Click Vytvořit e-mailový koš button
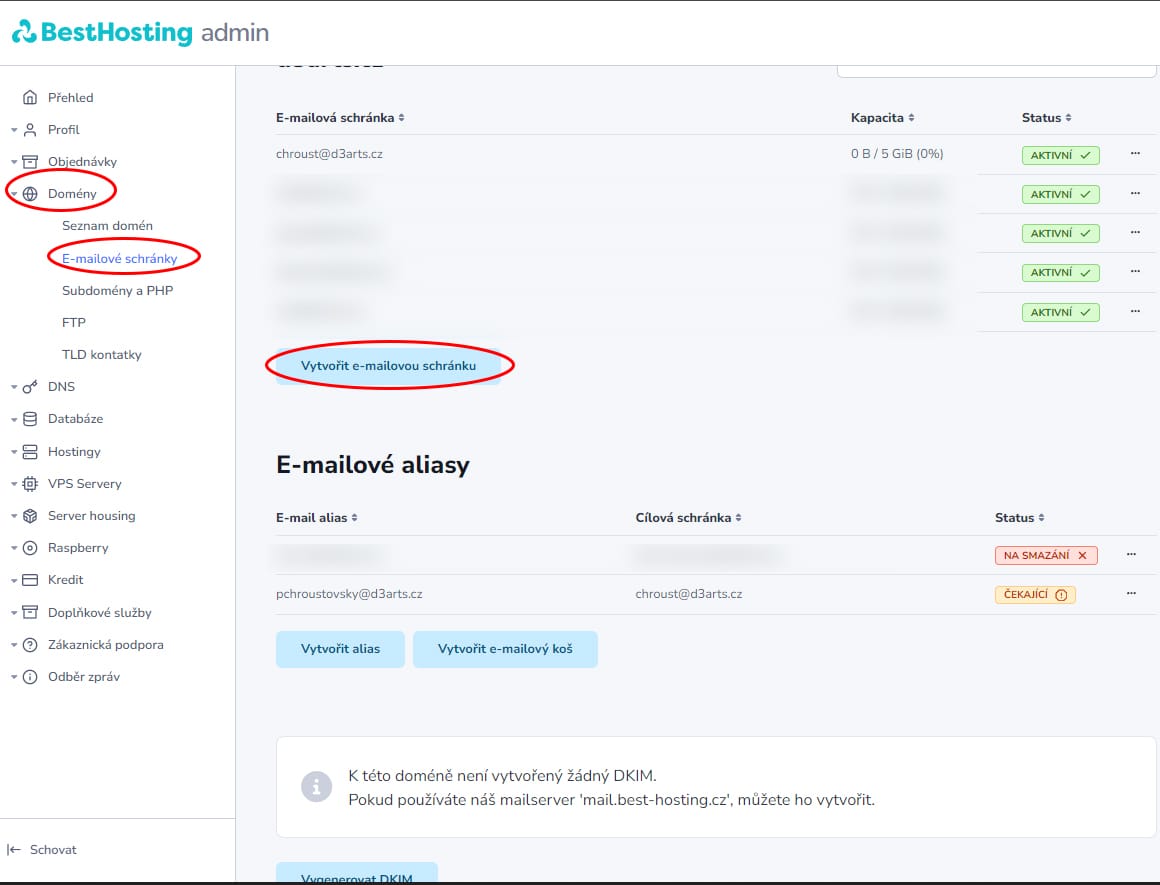The image size is (1160, 885). tap(505, 649)
